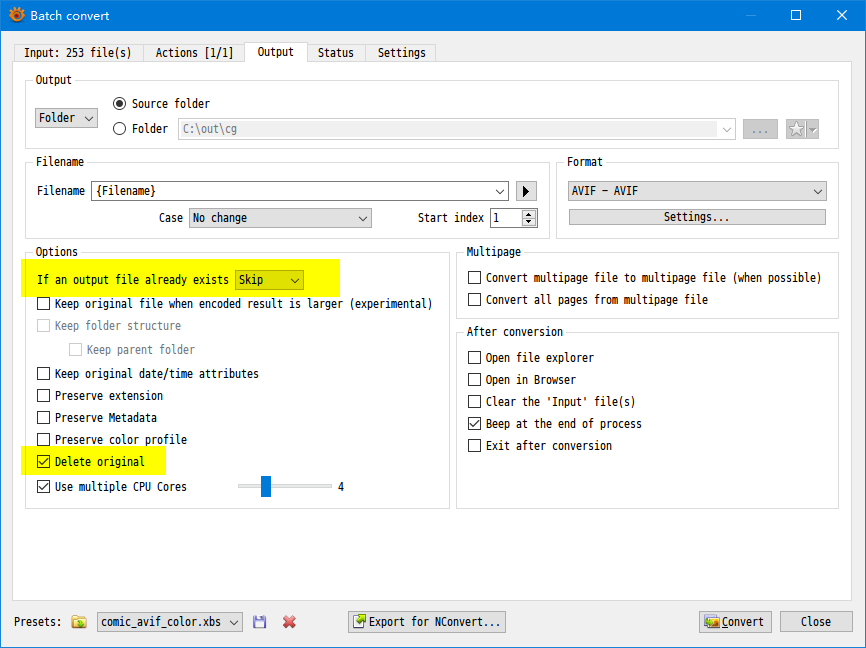Image resolution: width=866 pixels, height=648 pixels.
Task: Switch to the Actions [1/1] tab
Action: 196,53
